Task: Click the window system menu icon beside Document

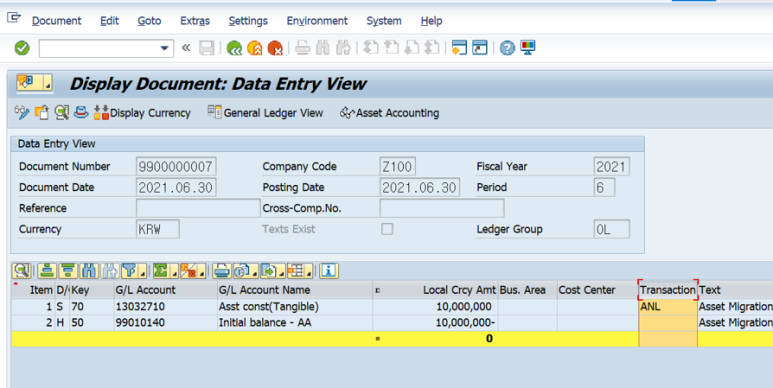Action: coord(14,18)
